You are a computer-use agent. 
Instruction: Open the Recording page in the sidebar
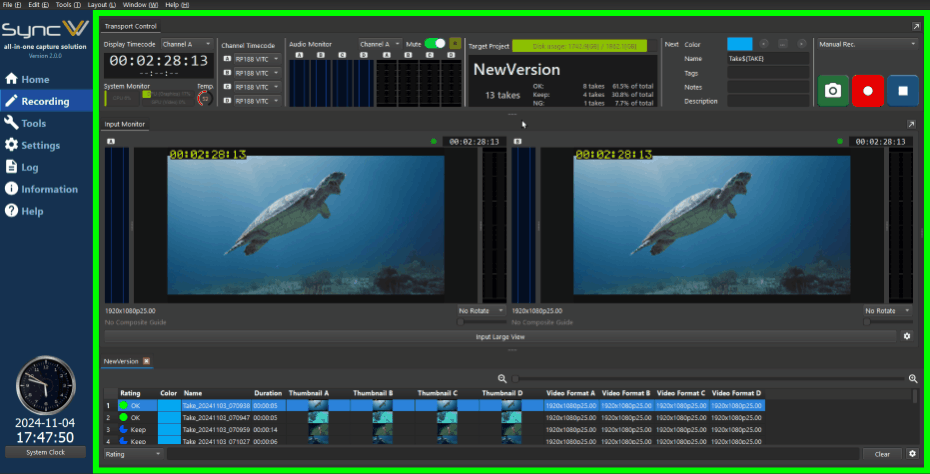(46, 101)
